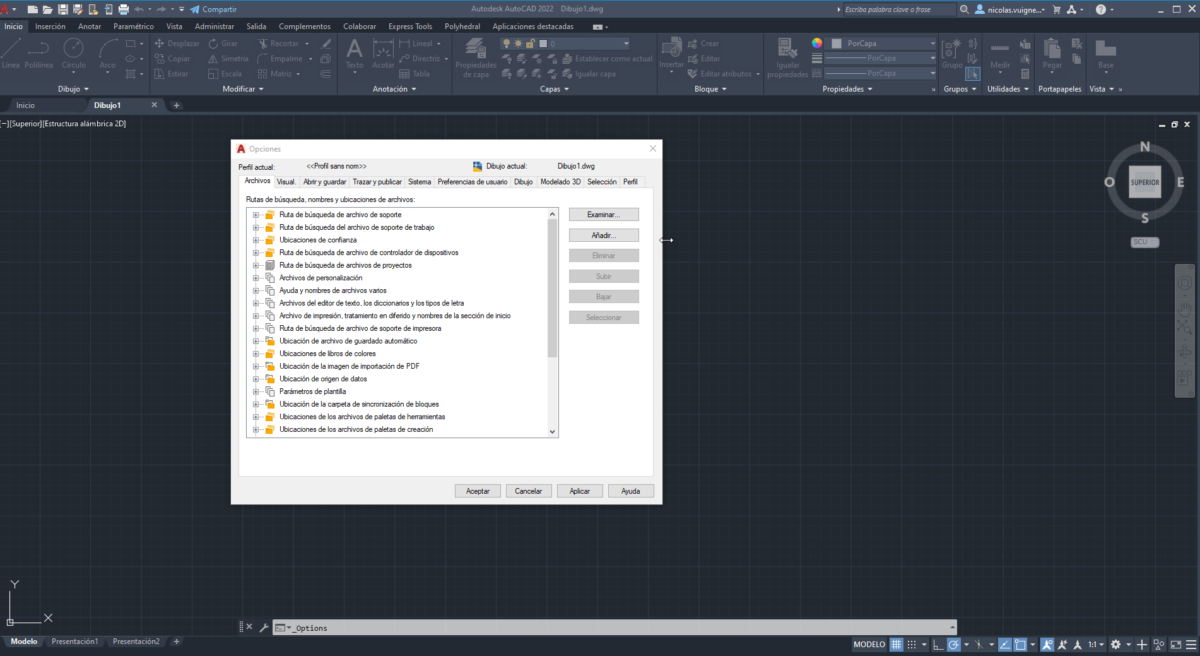Screen dimensions: 1200x656
Task: Expand Archivos de personalización tree node
Action: pos(254,277)
